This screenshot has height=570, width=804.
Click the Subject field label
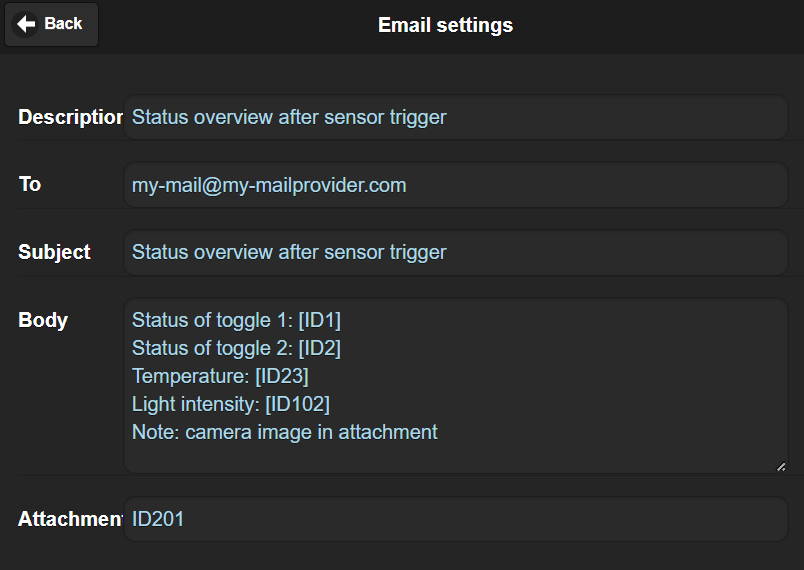point(54,252)
